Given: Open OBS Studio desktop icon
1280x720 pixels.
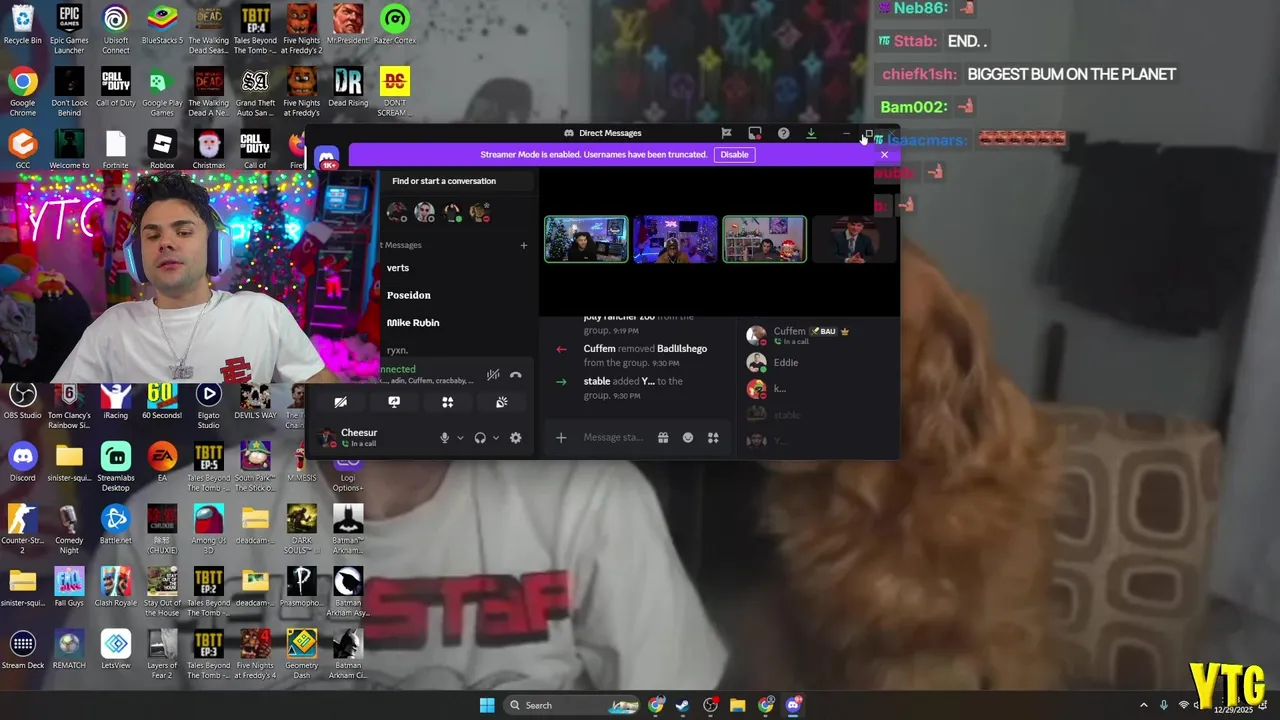Looking at the screenshot, I should (22, 402).
